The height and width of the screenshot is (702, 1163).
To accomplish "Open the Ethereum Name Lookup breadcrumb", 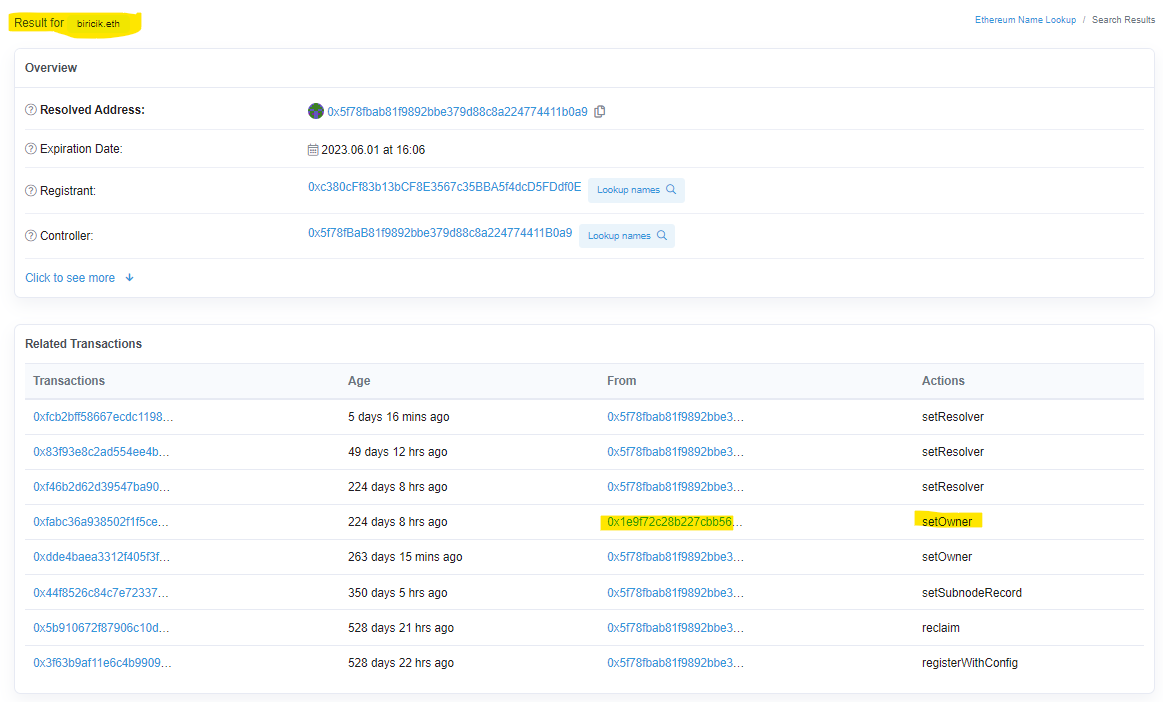I will (1026, 19).
